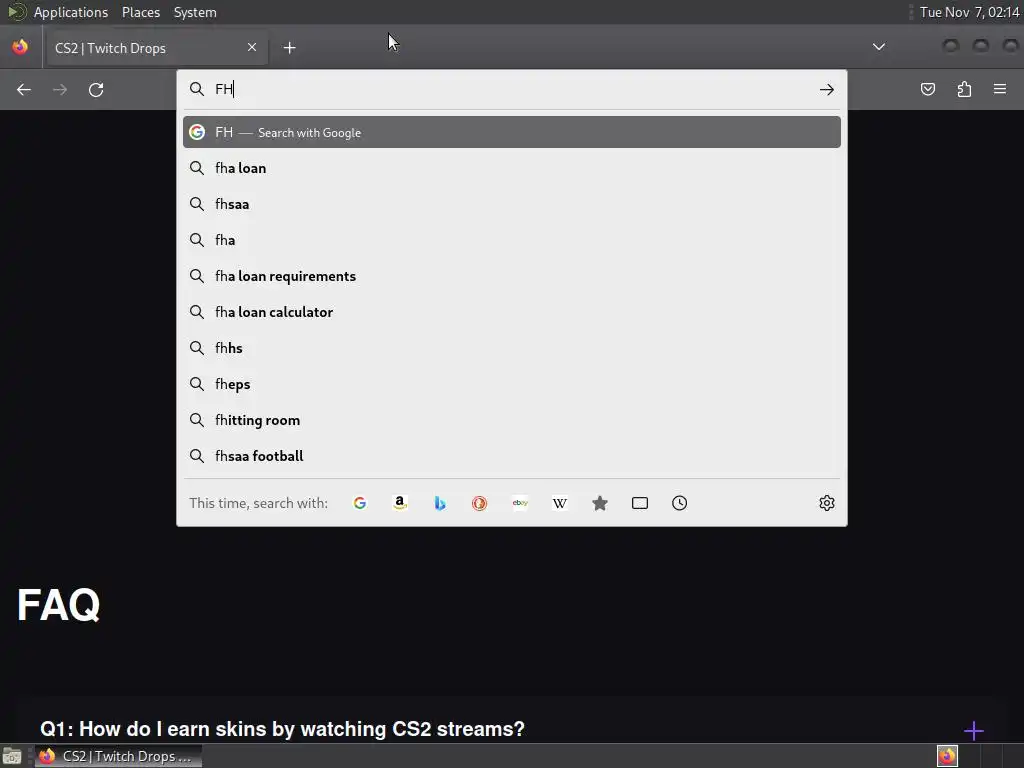The height and width of the screenshot is (768, 1024).
Task: Open the list all tabs dropdown
Action: [x=879, y=47]
